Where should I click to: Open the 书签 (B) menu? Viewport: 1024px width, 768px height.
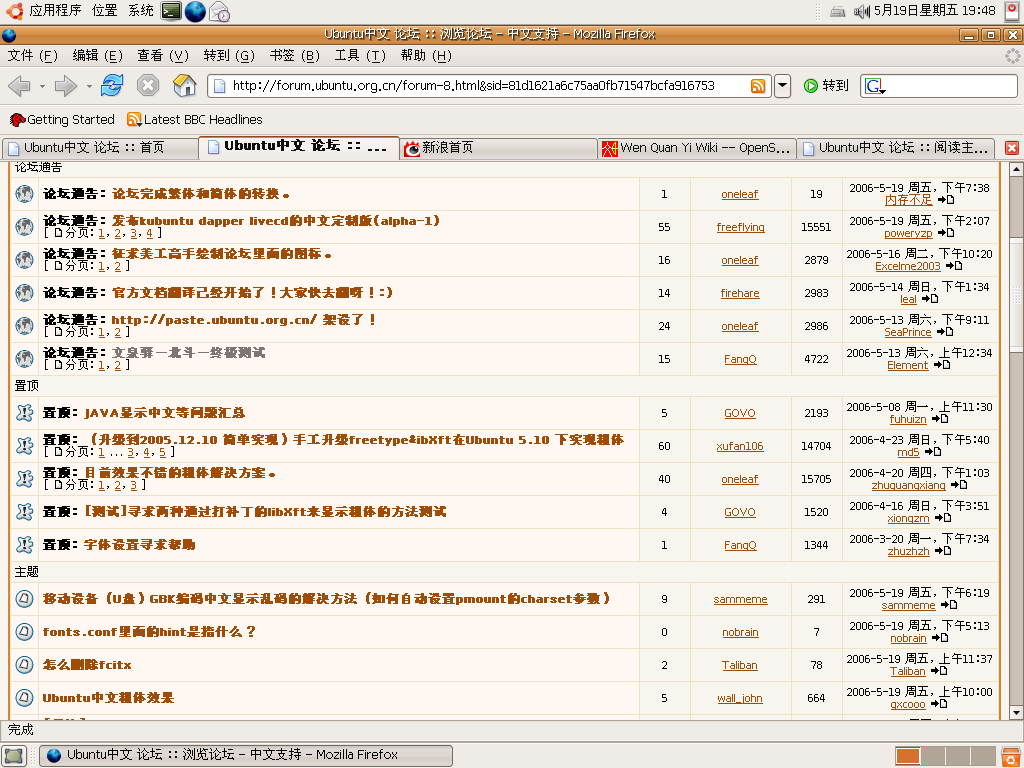pos(295,56)
